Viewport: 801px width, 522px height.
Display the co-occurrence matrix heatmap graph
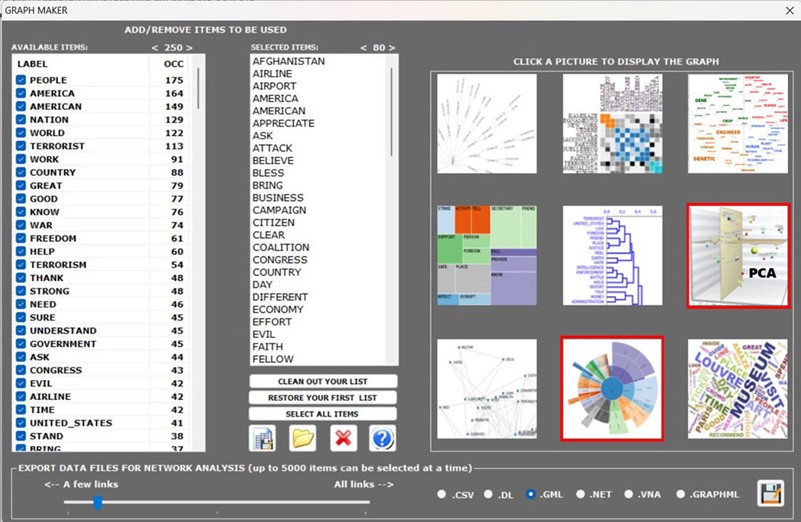click(612, 124)
